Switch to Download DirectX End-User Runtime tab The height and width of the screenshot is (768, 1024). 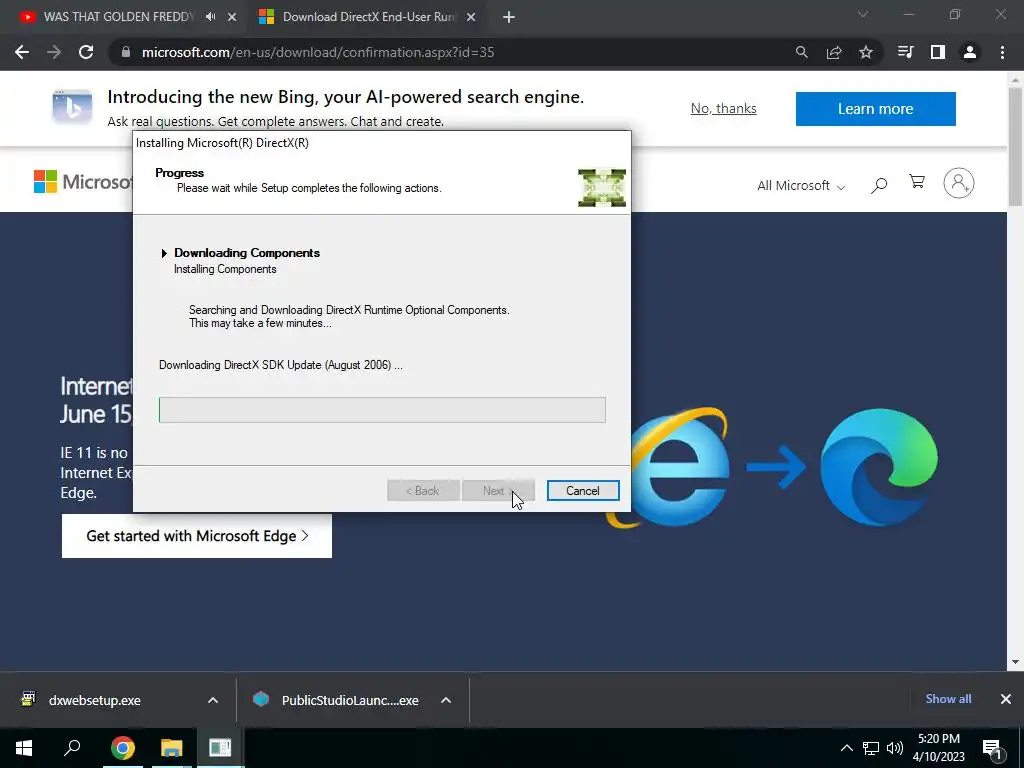click(369, 17)
